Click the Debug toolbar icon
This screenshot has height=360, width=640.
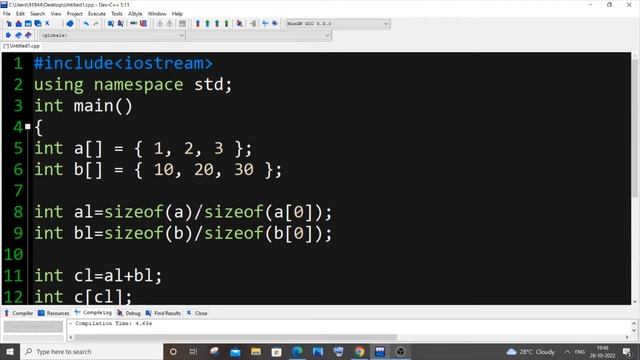(240, 24)
